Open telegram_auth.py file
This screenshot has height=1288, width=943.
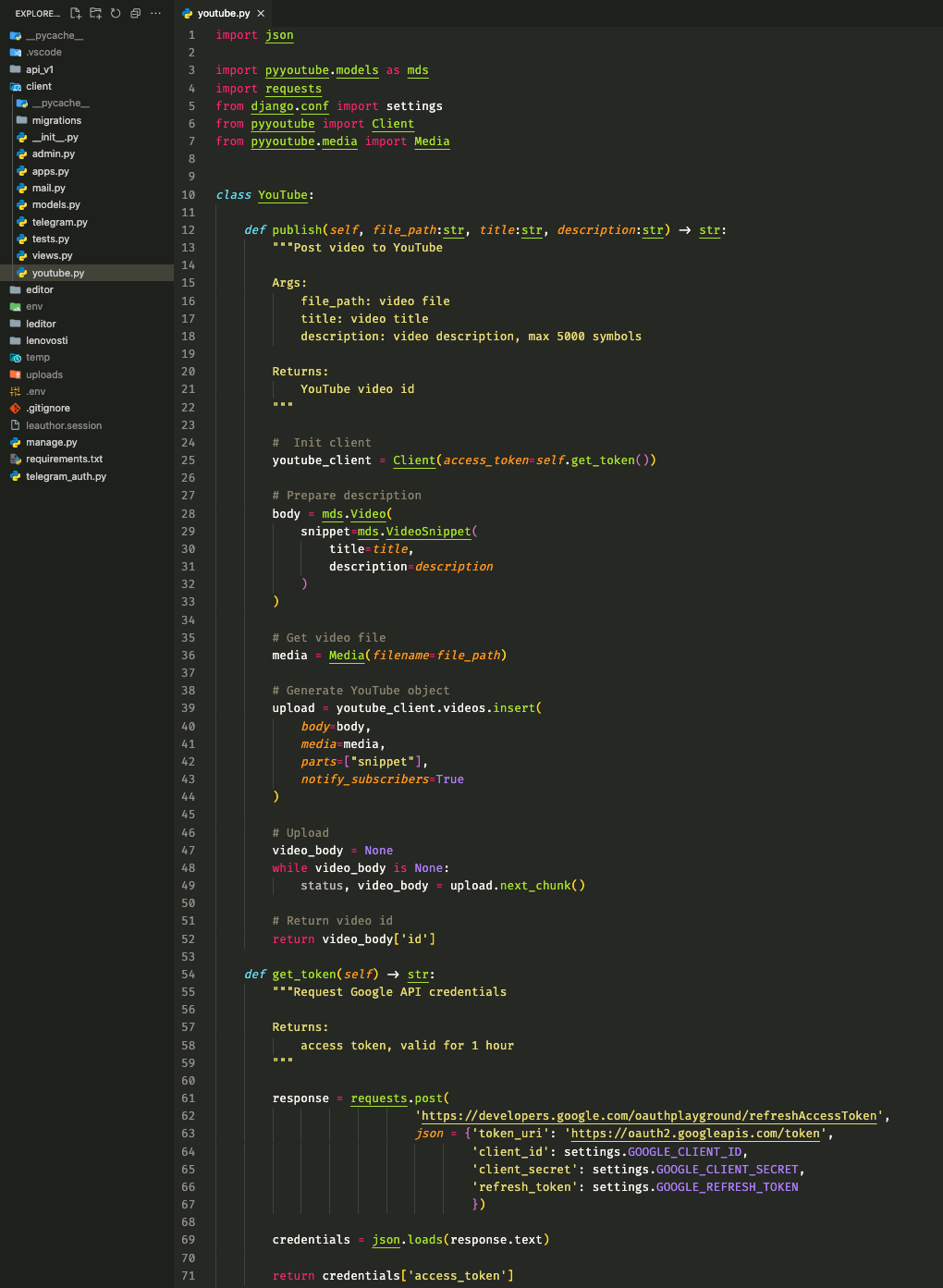point(87,476)
